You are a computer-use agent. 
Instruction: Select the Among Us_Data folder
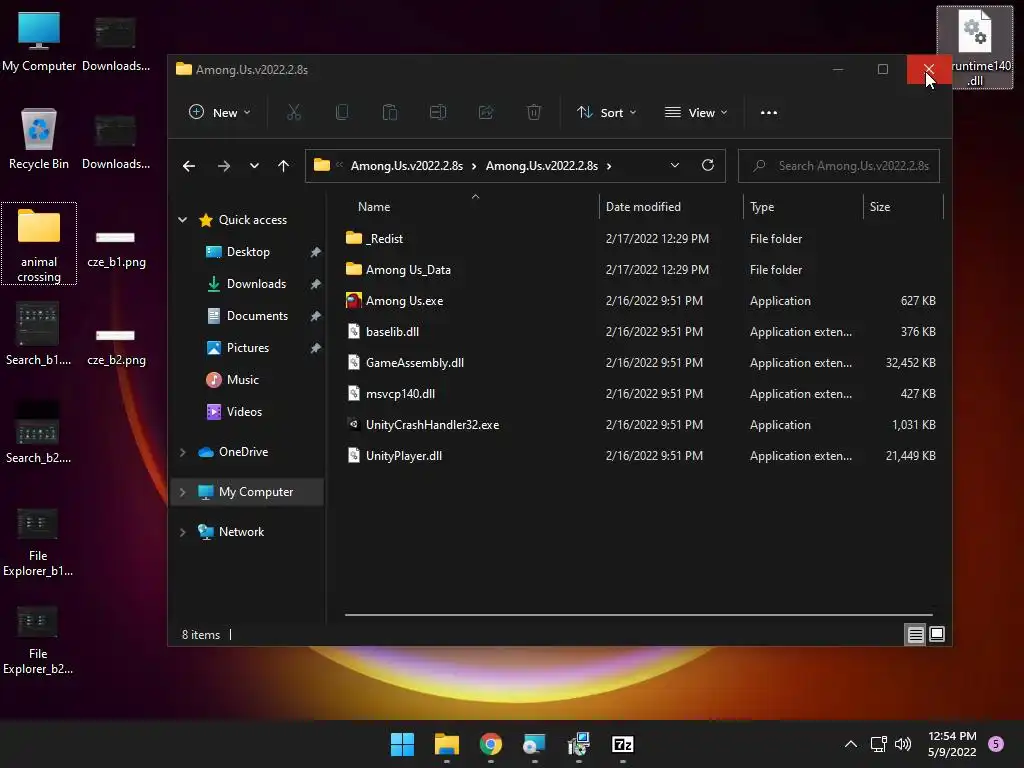click(x=398, y=270)
